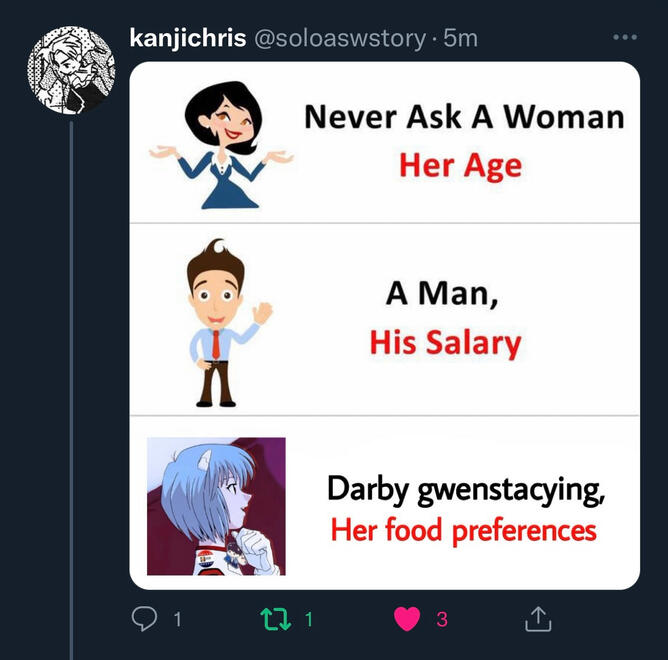The image size is (668, 660).
Task: Click the blue-haired anime character picture
Action: (x=216, y=506)
